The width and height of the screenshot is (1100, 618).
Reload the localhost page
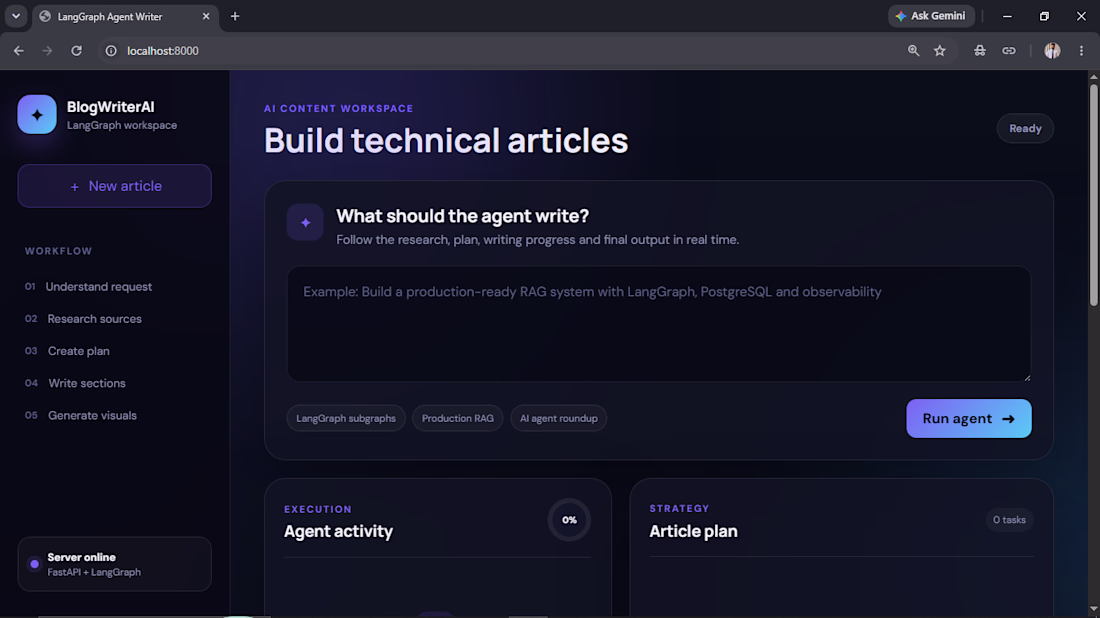(76, 51)
